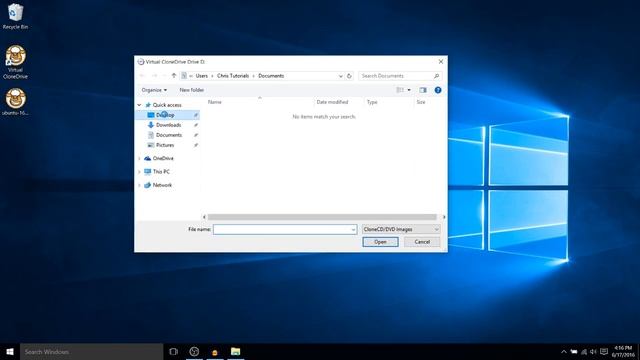
Task: Open the File name dropdown arrow
Action: 353,230
